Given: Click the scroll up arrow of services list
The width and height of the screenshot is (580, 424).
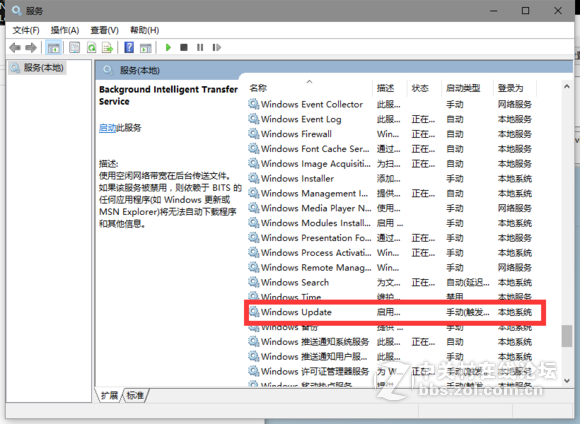Looking at the screenshot, I should pos(567,86).
